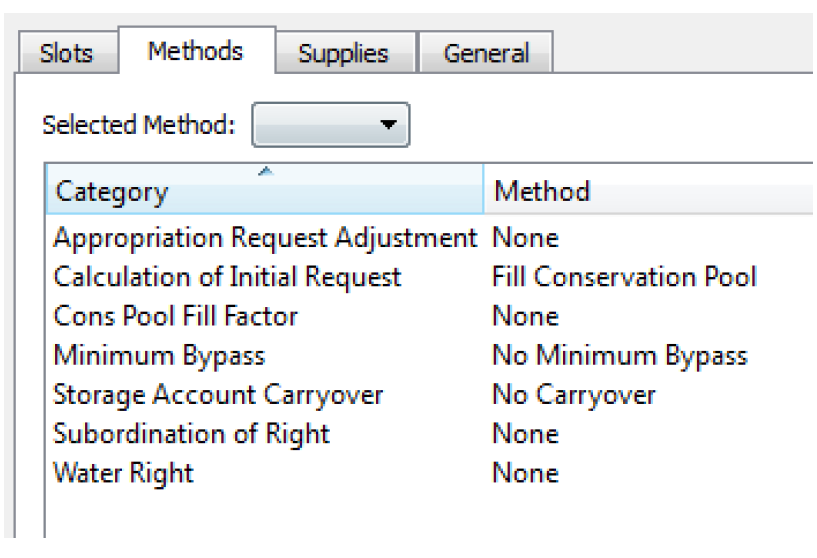Pick the Water Right category row

[x=123, y=473]
